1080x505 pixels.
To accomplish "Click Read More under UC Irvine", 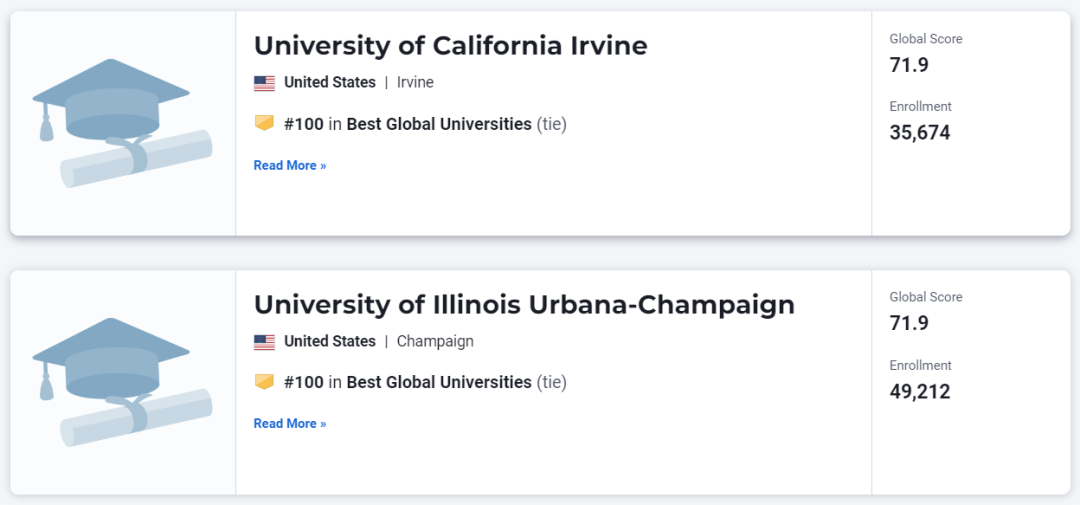I will point(290,165).
